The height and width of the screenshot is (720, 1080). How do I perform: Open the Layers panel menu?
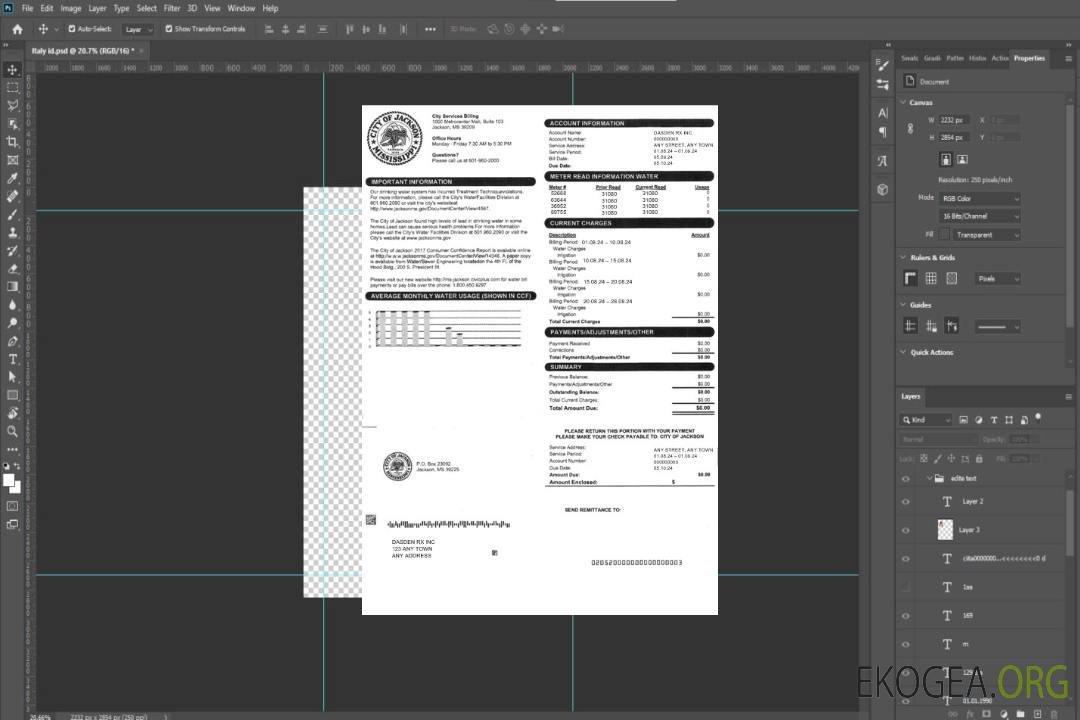point(1068,397)
